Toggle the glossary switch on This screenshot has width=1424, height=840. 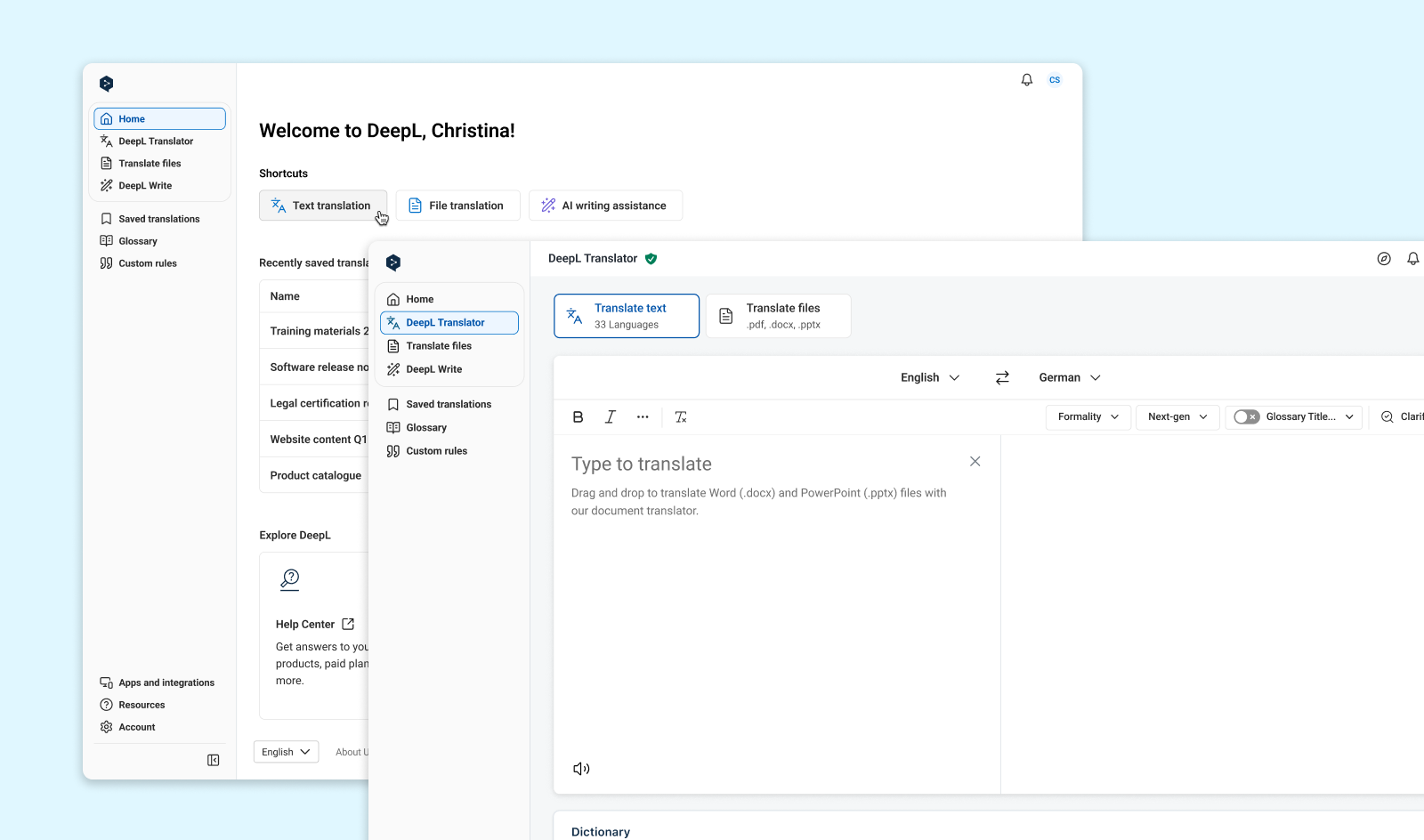tap(1247, 417)
